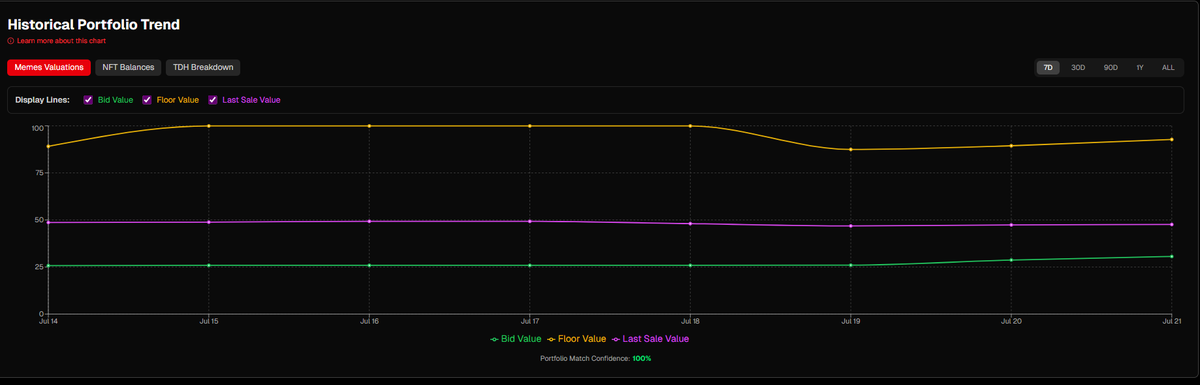Click Bid Value data point at Jul 18

pos(690,265)
